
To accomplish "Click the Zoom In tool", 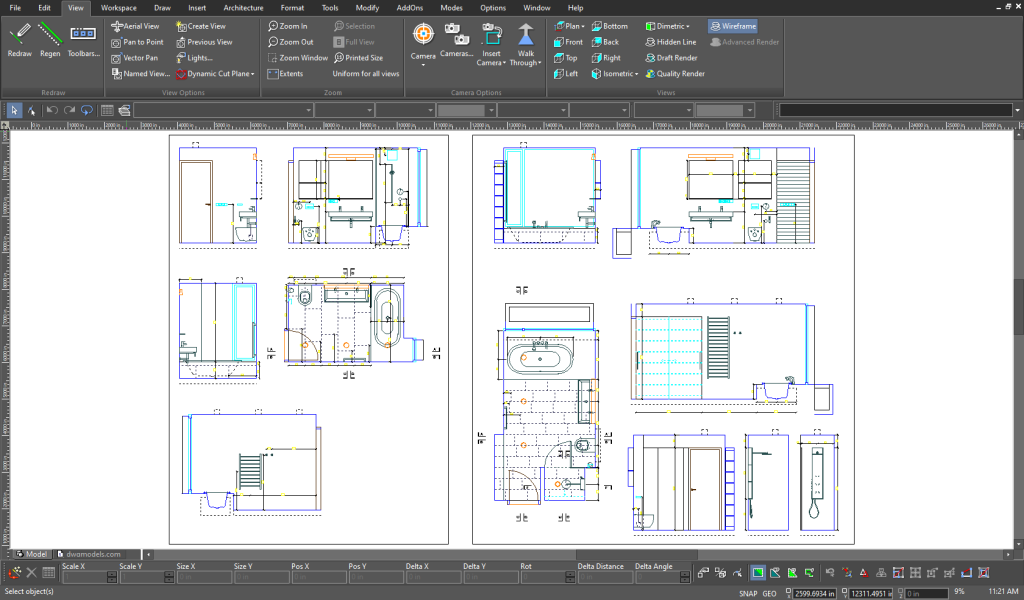I will point(287,26).
